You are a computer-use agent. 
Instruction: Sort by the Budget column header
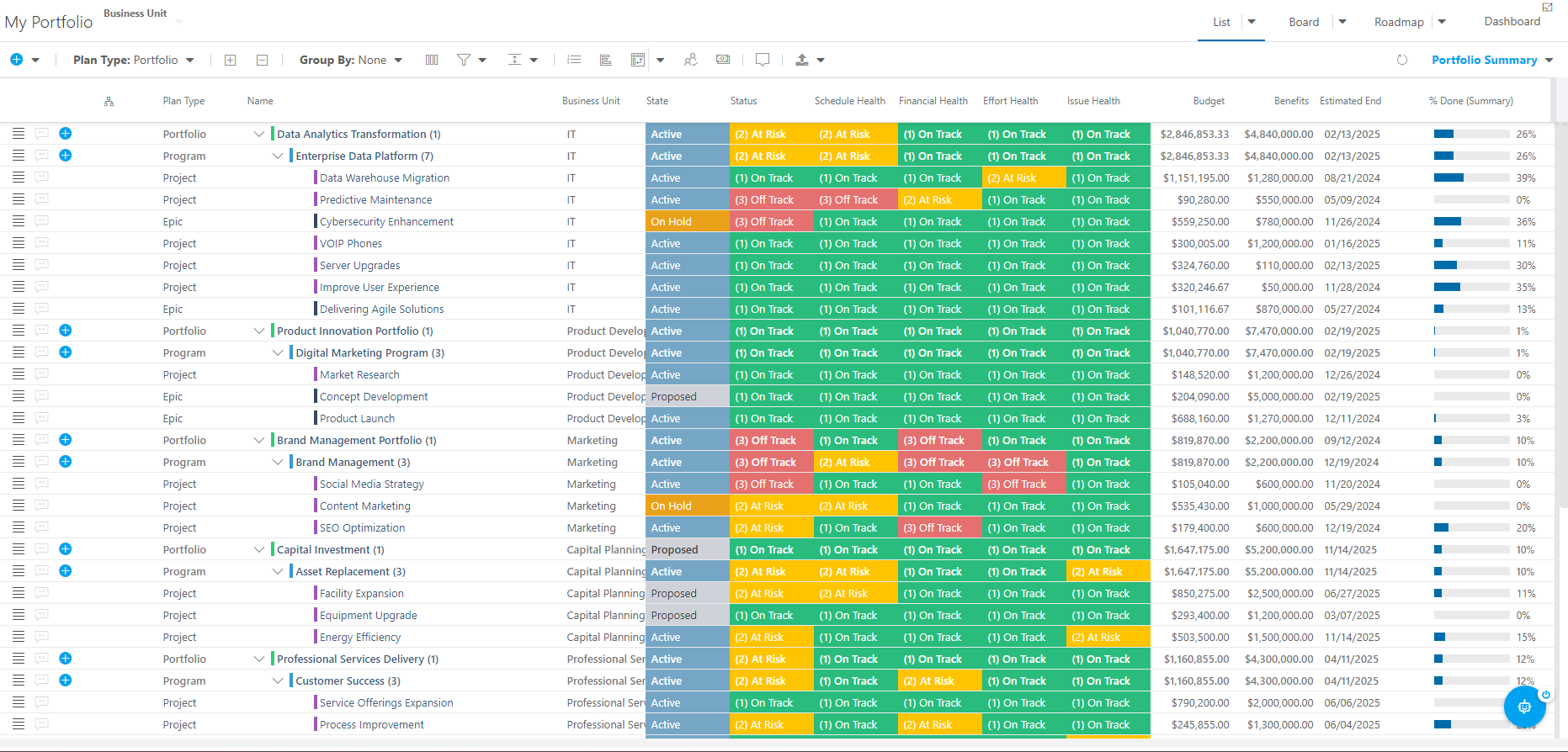[1209, 101]
